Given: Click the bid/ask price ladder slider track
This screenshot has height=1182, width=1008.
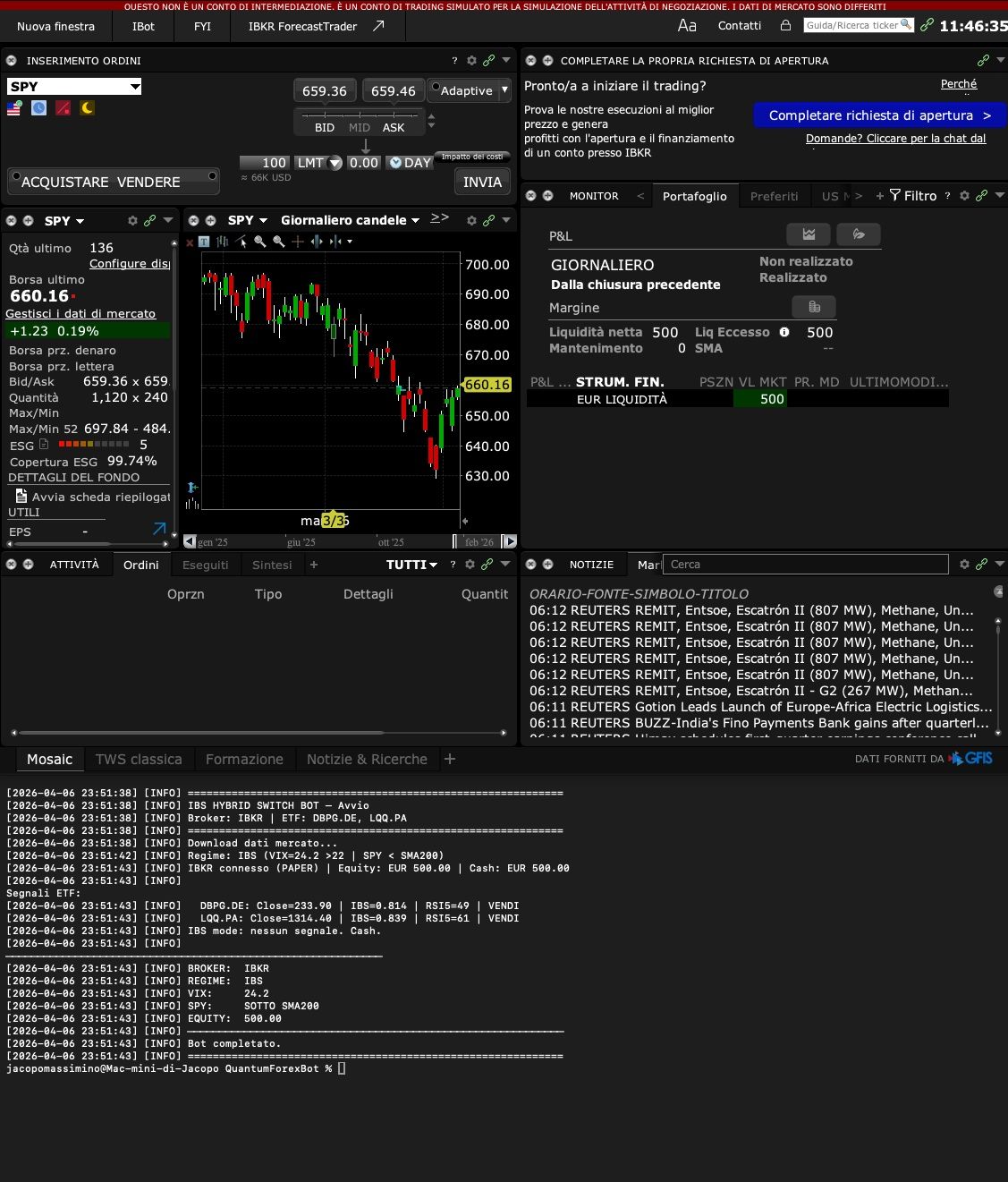Looking at the screenshot, I should [360, 115].
